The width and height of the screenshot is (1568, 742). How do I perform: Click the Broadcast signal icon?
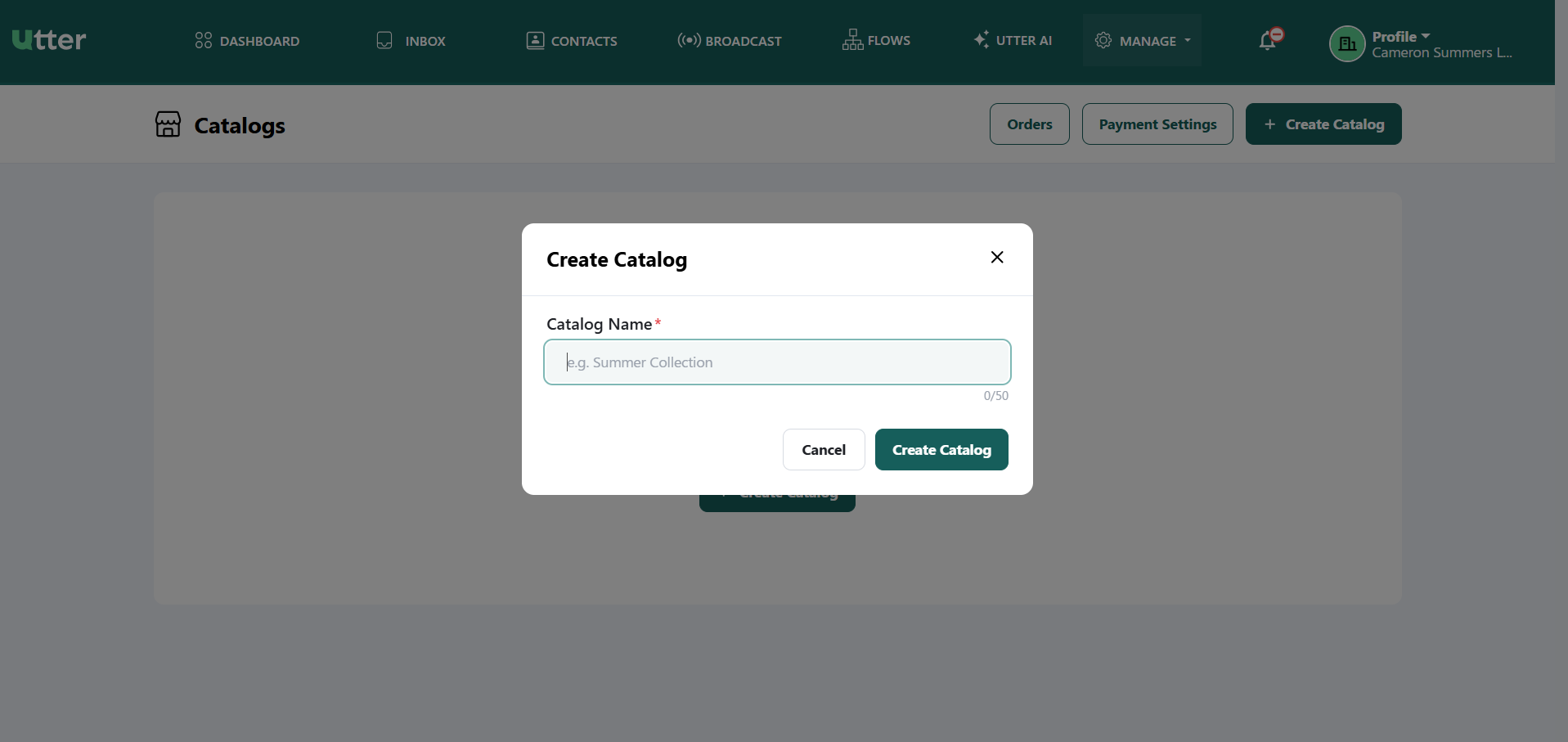[689, 40]
